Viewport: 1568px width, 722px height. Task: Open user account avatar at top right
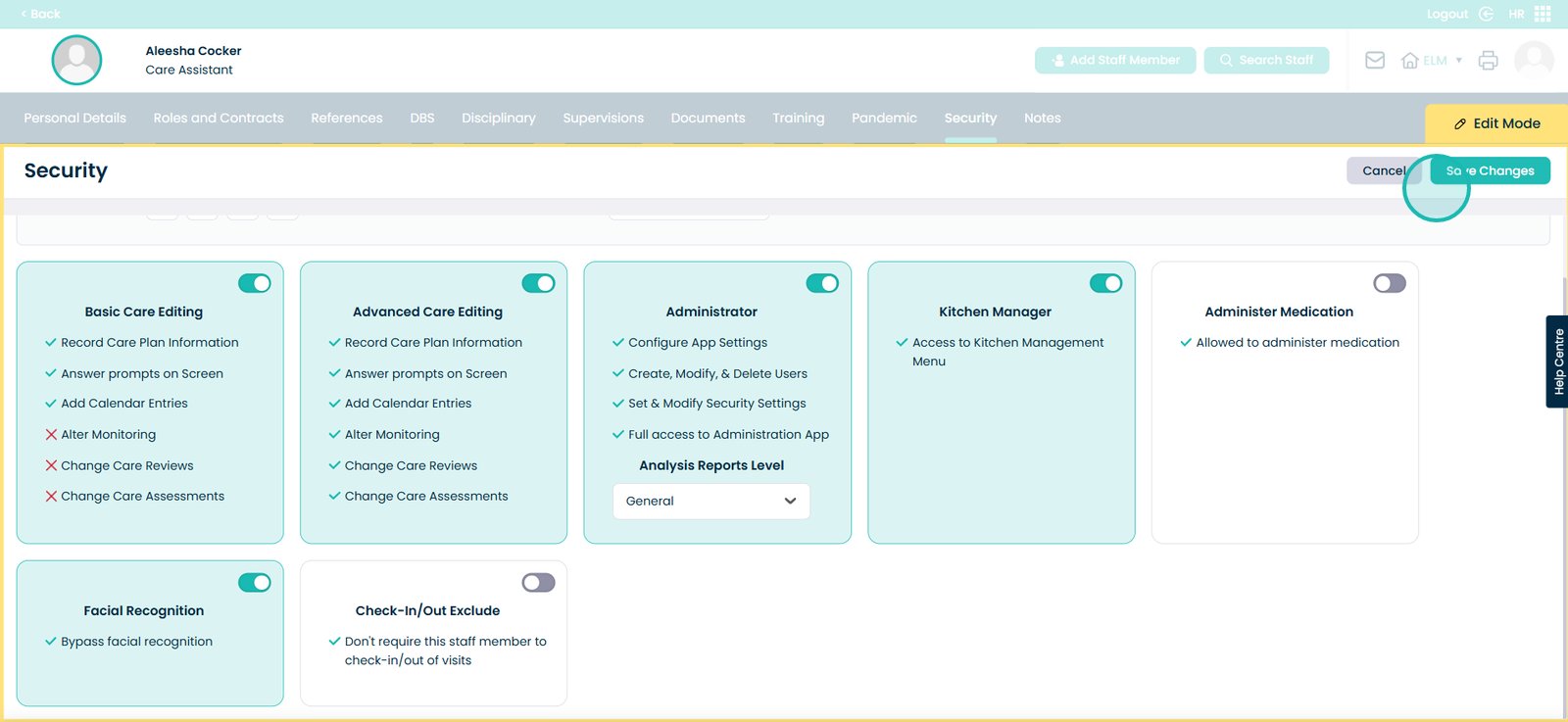[1534, 61]
